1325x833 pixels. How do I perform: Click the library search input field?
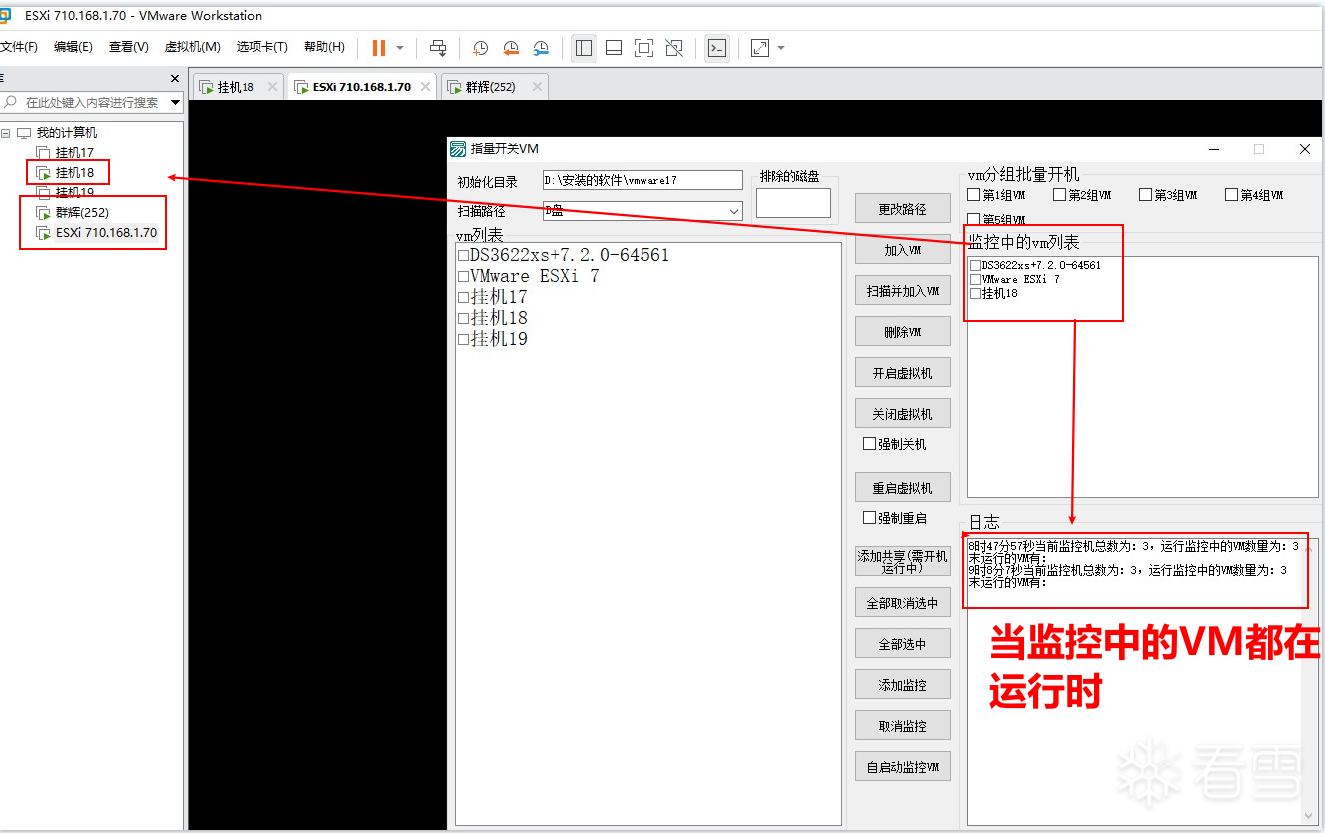[92, 102]
